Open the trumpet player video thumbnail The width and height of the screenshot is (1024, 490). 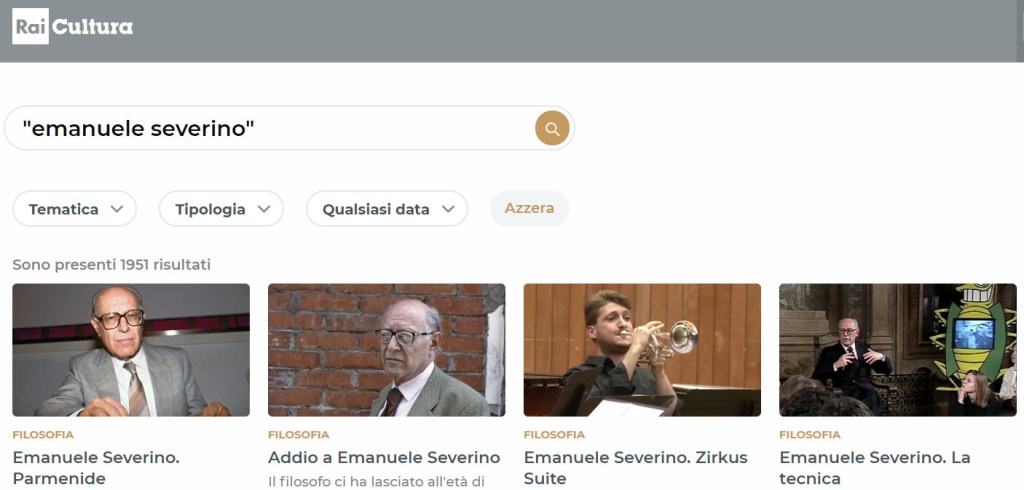click(x=642, y=350)
